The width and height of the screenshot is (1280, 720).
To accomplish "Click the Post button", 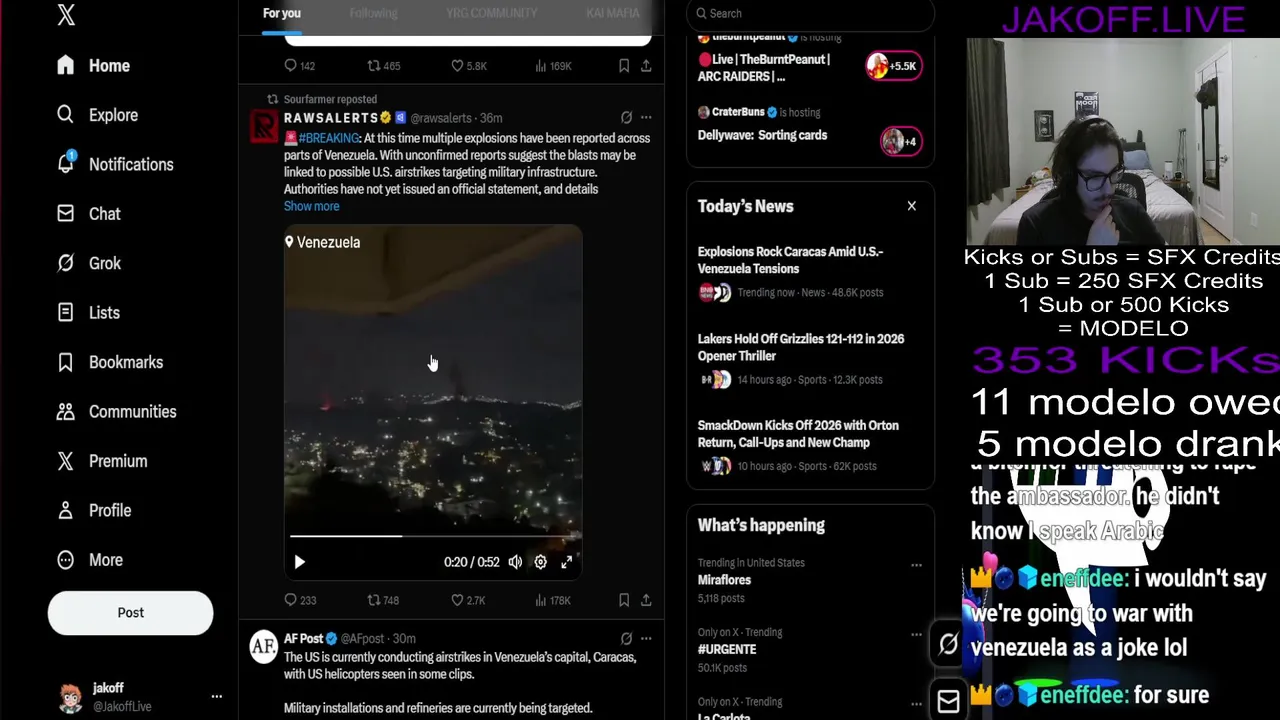I will 130,613.
